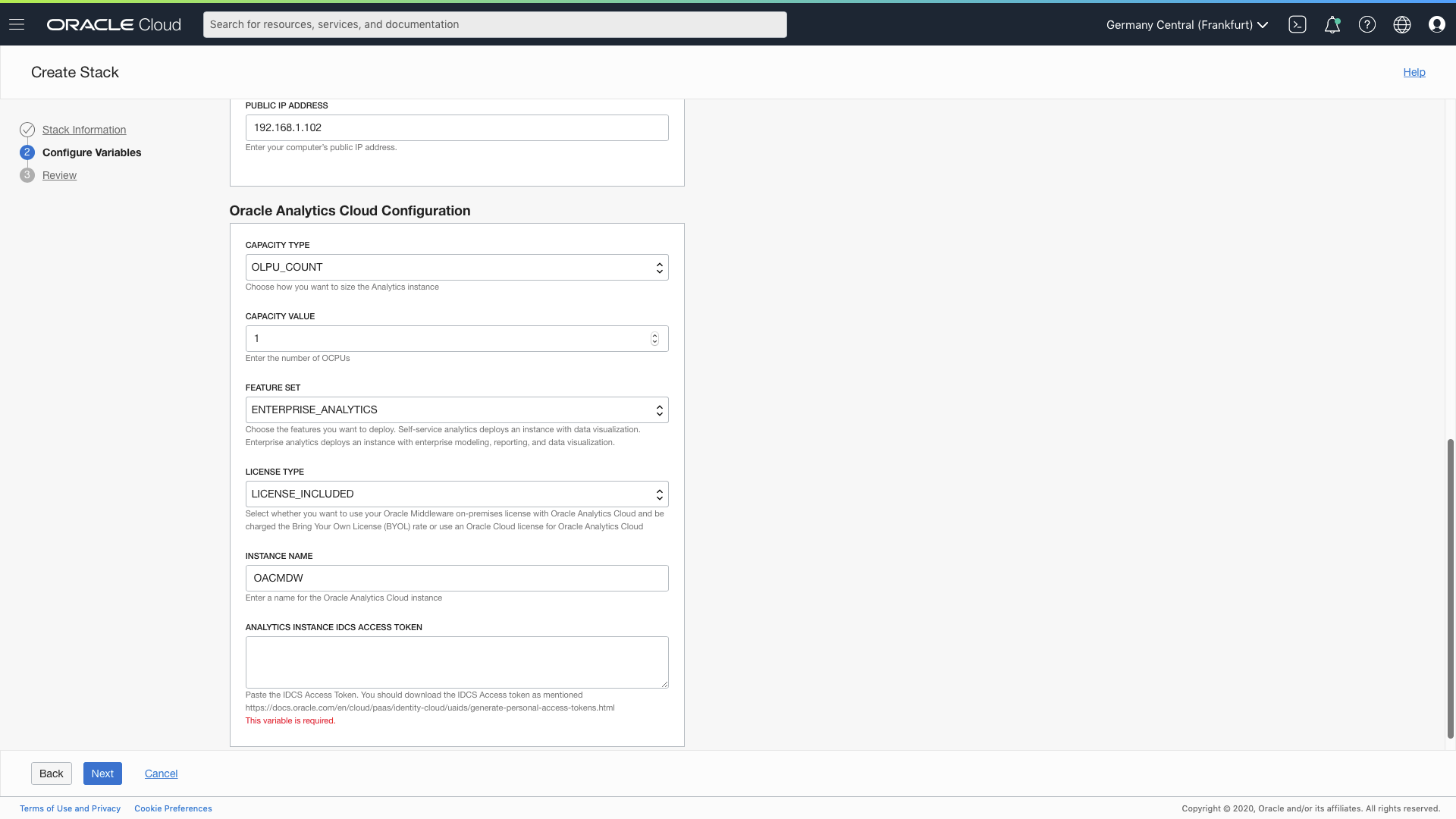Viewport: 1456px width, 819px height.
Task: Go to Stack Information step
Action: [84, 130]
